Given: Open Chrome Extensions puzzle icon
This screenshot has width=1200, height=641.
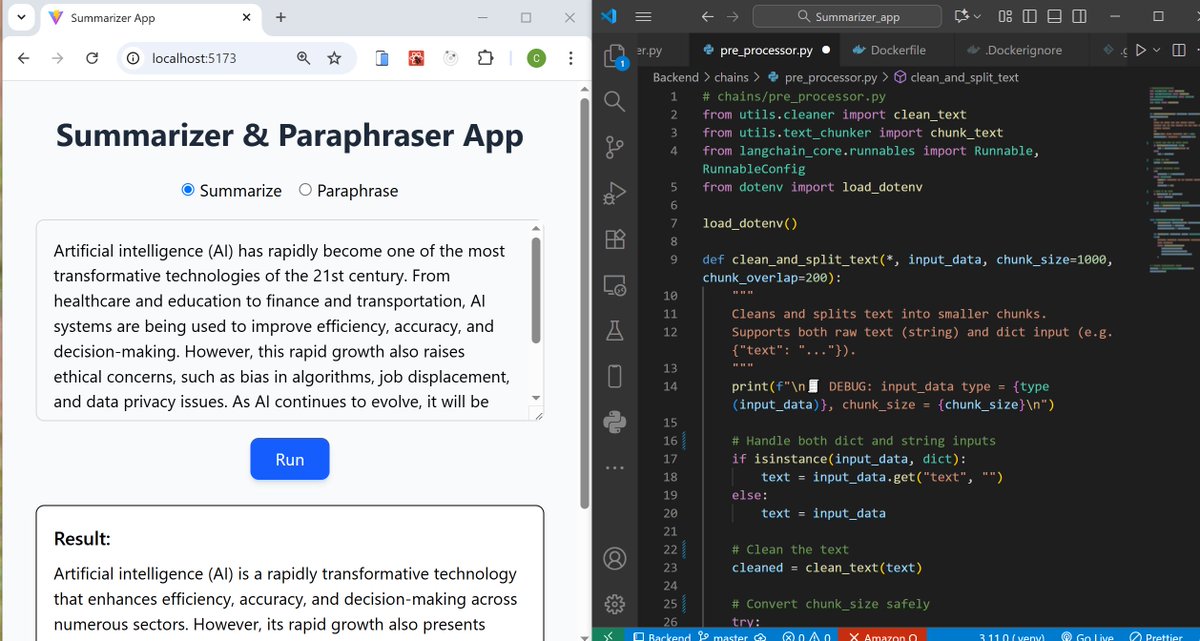Looking at the screenshot, I should (x=485, y=58).
